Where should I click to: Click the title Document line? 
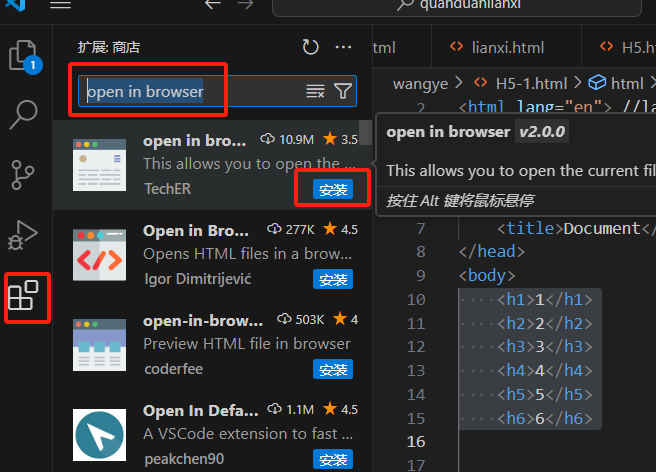pyautogui.click(x=577, y=229)
